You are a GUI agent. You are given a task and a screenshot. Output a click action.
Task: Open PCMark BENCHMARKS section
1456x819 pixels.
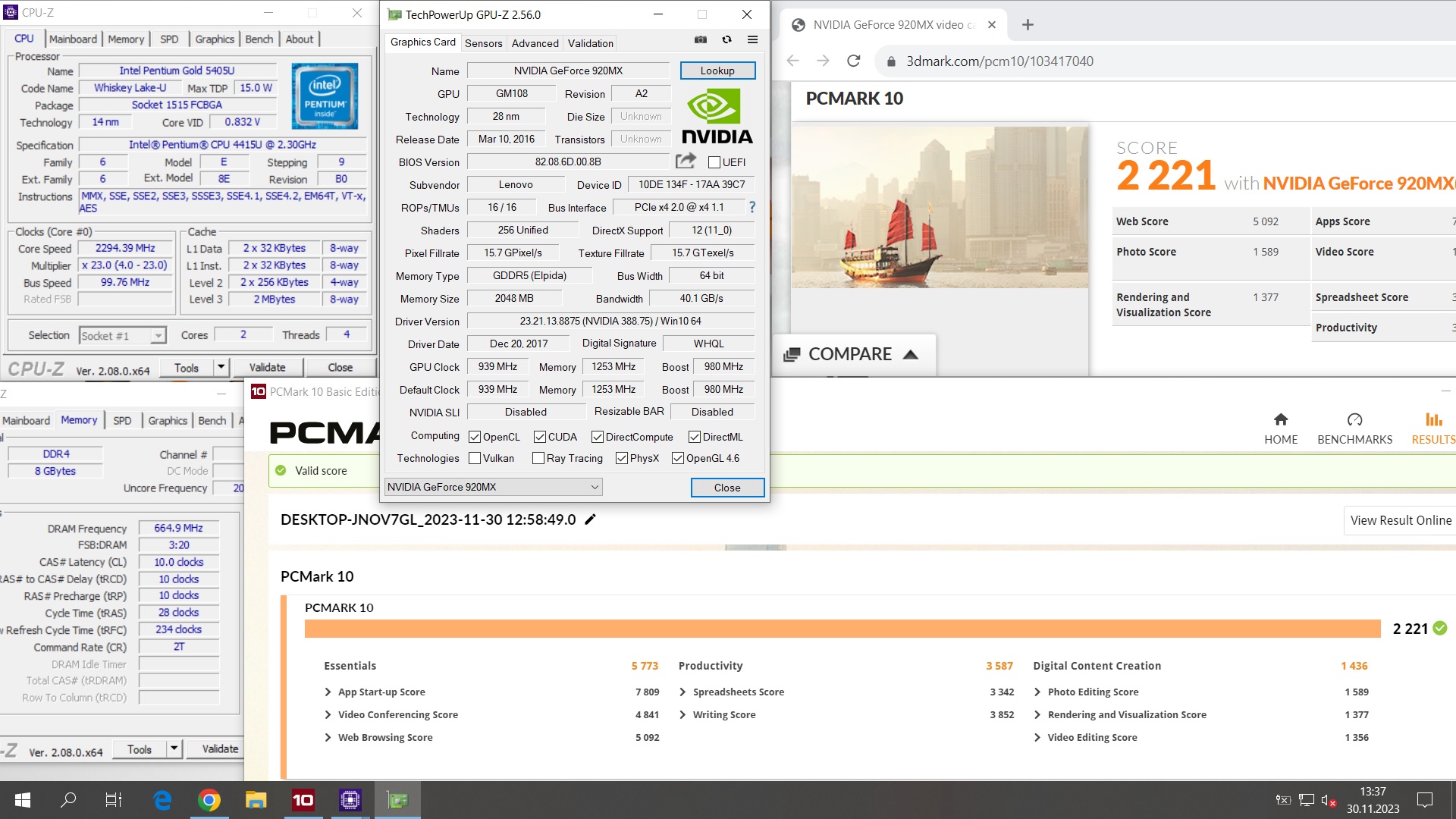[x=1354, y=428]
